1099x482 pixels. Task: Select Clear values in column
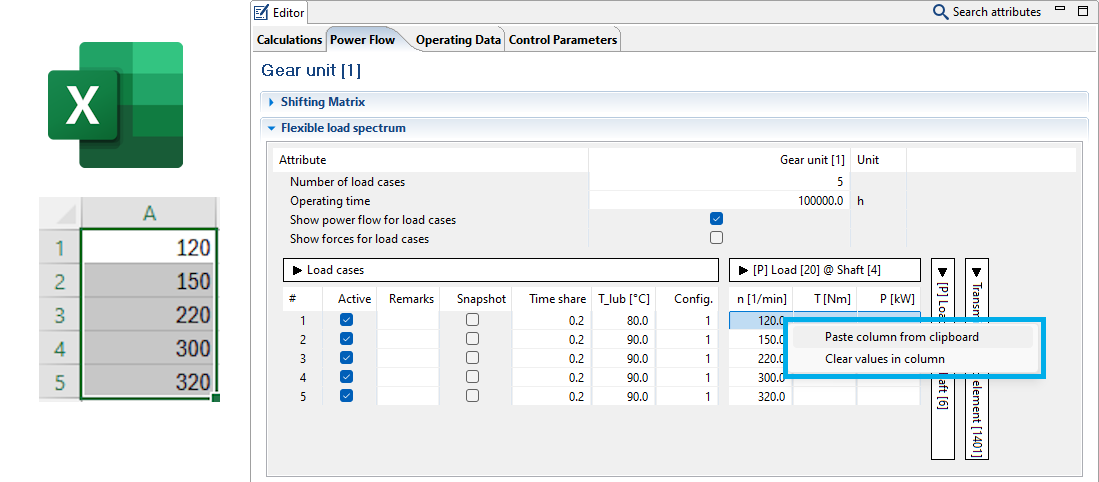pyautogui.click(x=884, y=359)
